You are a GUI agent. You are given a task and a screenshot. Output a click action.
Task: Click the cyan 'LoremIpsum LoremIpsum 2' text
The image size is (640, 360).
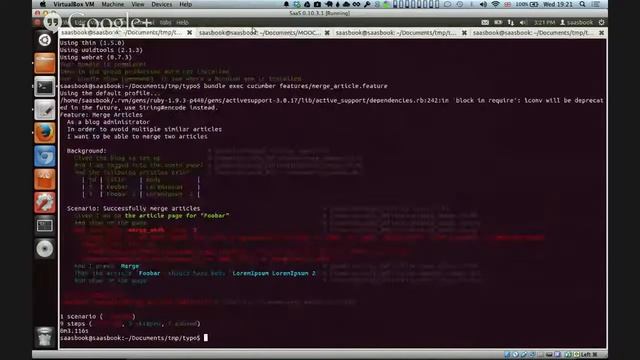pos(274,273)
